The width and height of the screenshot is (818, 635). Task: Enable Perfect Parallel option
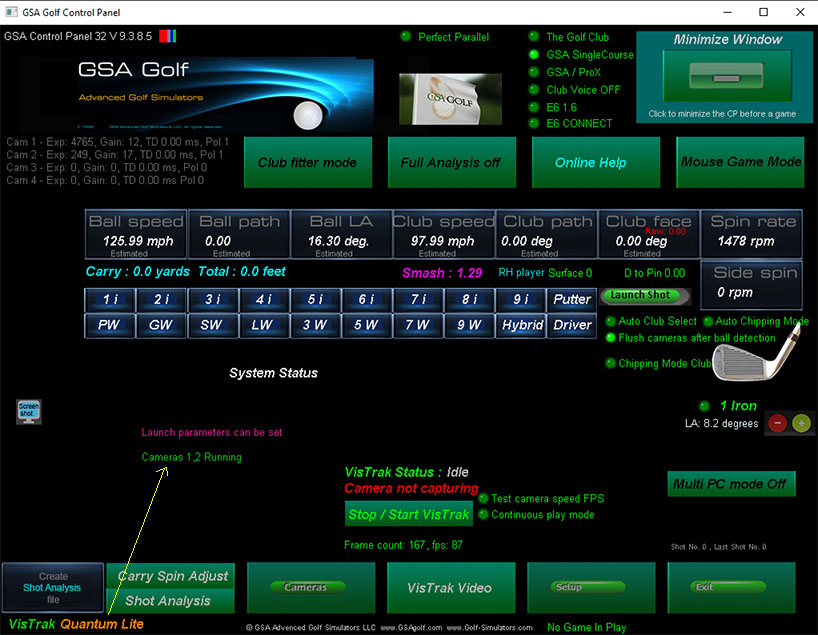click(x=406, y=37)
